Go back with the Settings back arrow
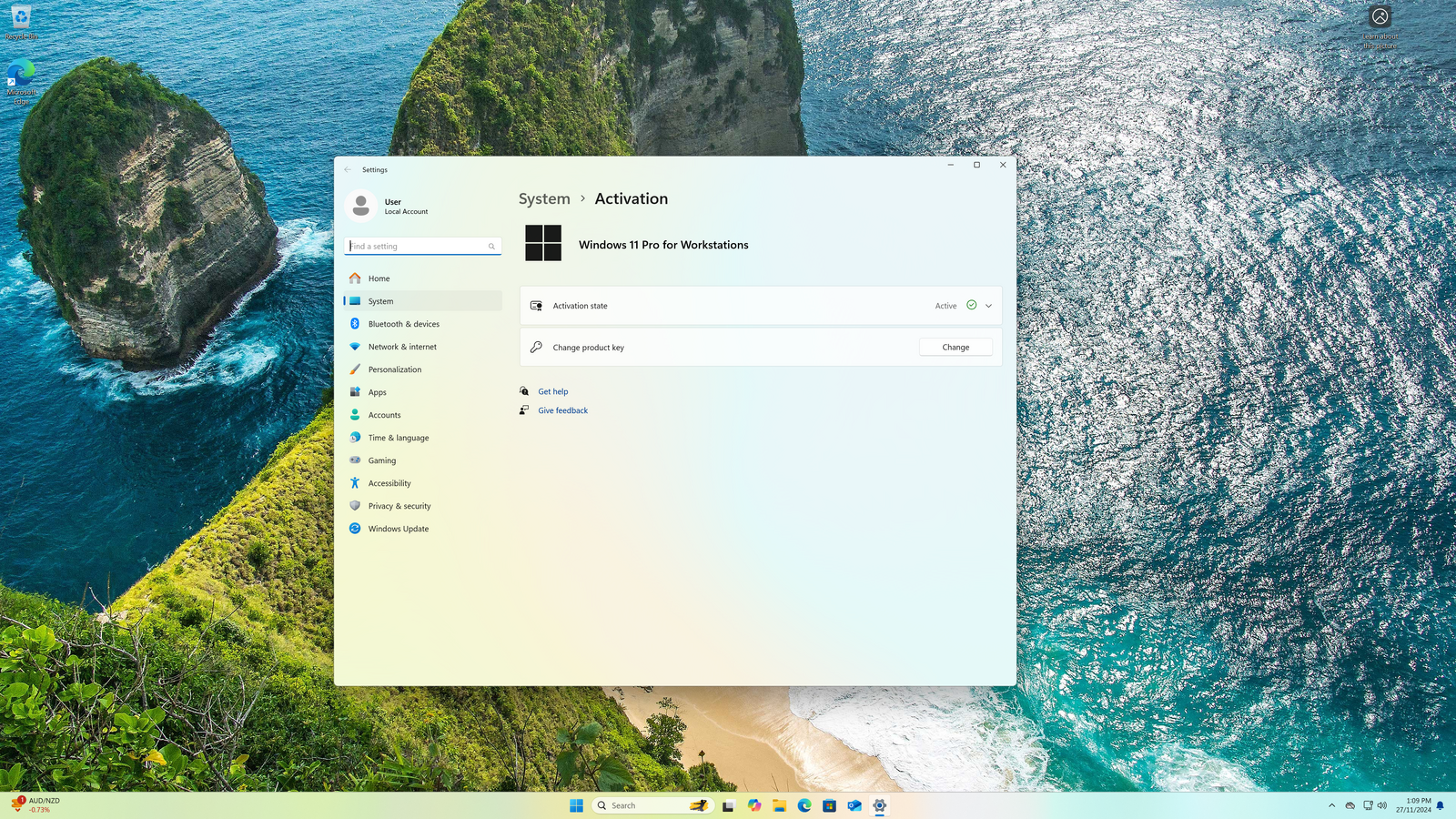Image resolution: width=1456 pixels, height=819 pixels. (x=348, y=169)
